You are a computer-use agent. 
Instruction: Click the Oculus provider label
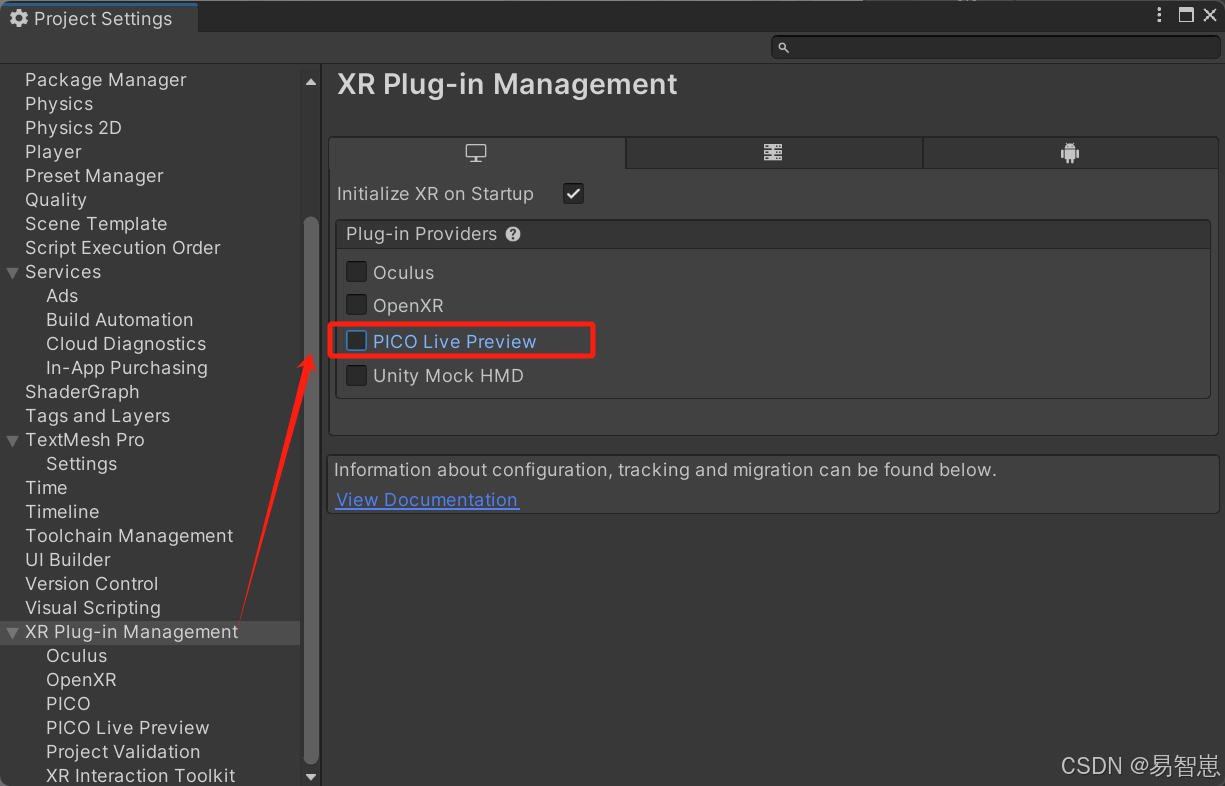click(403, 273)
